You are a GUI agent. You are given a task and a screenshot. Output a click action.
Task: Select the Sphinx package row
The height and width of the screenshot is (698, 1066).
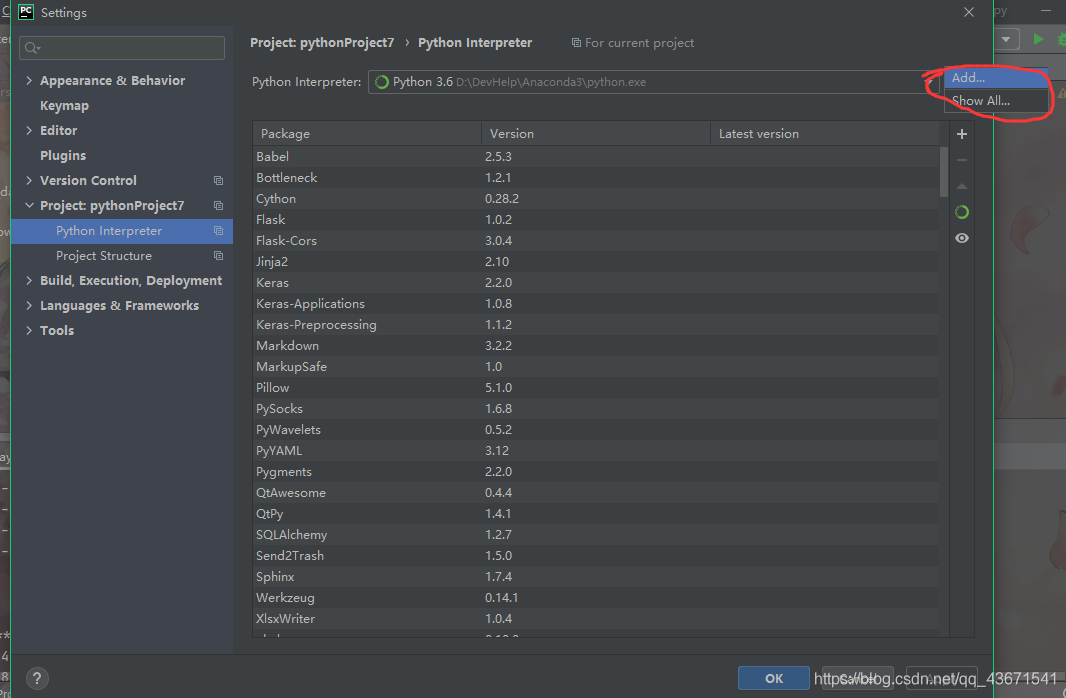596,576
